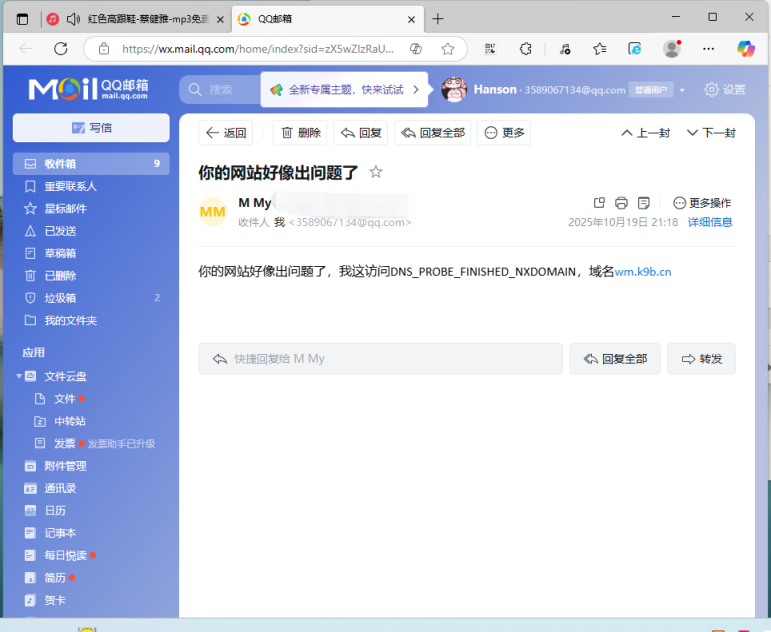Click the bottom 回复全部 button
The height and width of the screenshot is (632, 771).
pos(615,359)
